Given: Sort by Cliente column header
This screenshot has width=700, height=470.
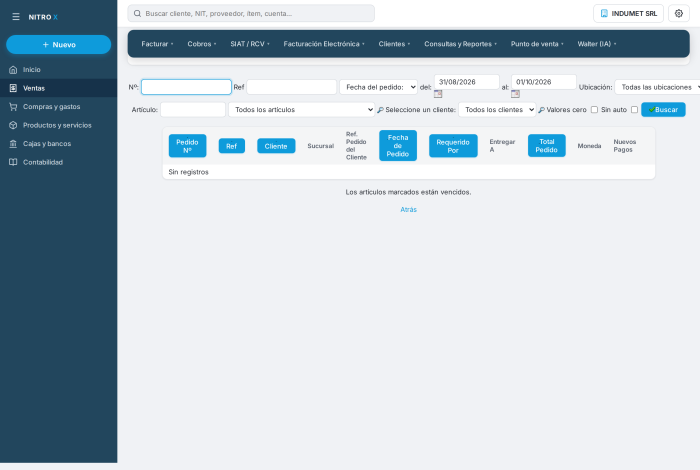Looking at the screenshot, I should click(276, 146).
